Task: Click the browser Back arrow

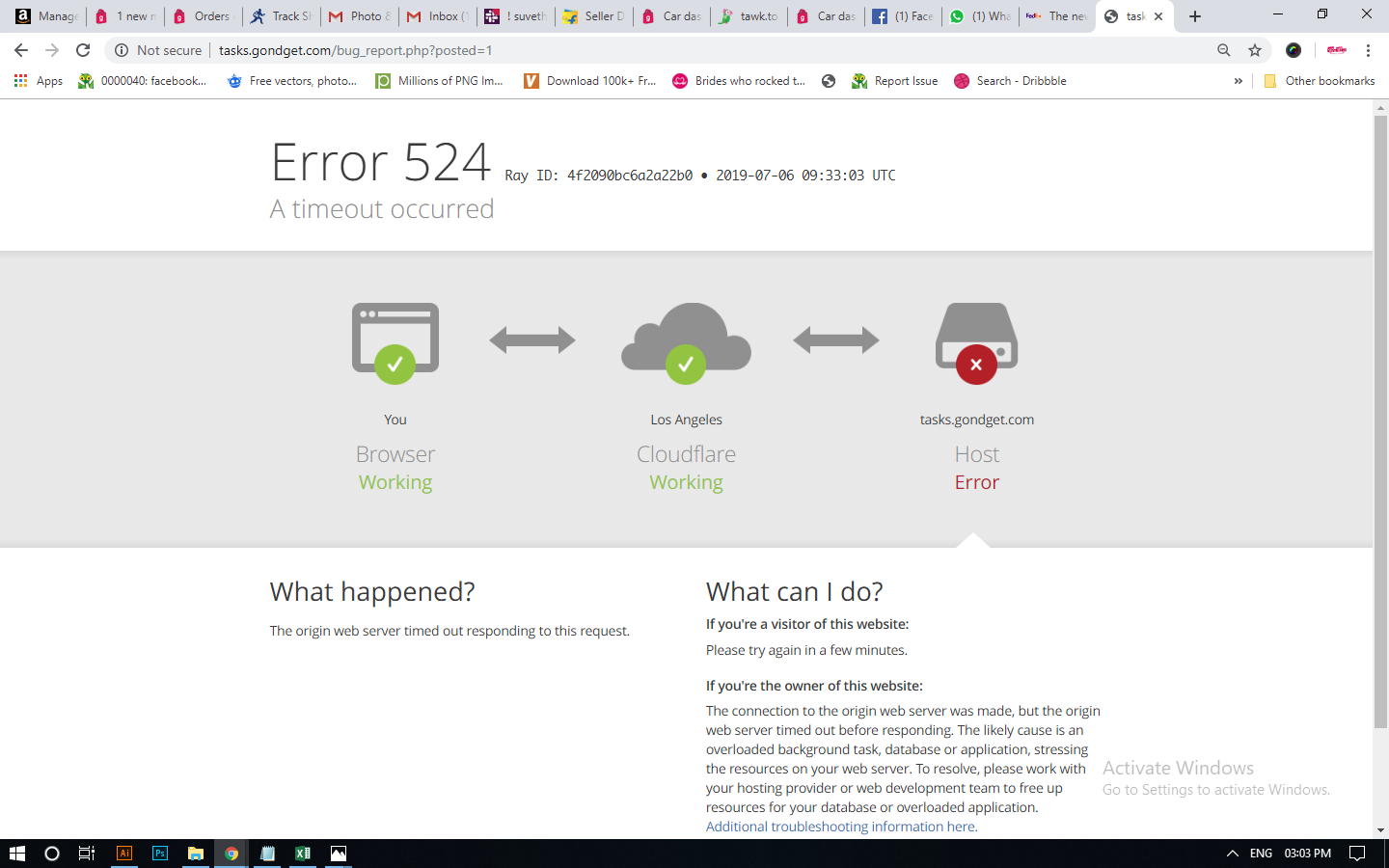Action: (x=21, y=50)
